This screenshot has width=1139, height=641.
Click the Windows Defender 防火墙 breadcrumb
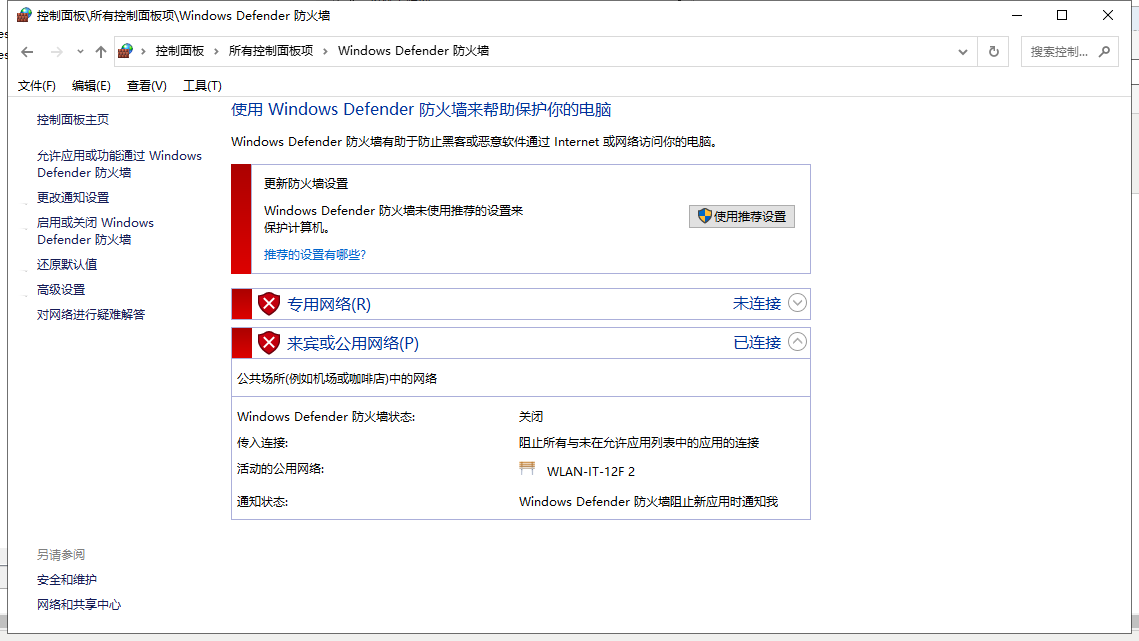pos(413,51)
